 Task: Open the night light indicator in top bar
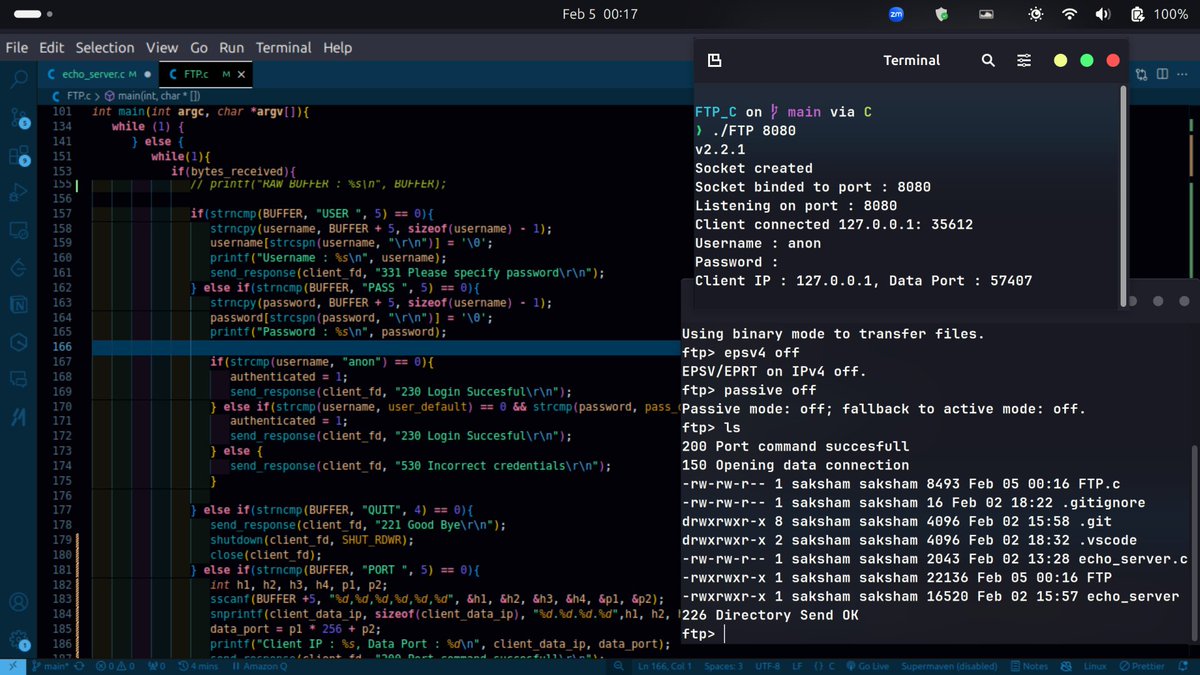[1035, 14]
